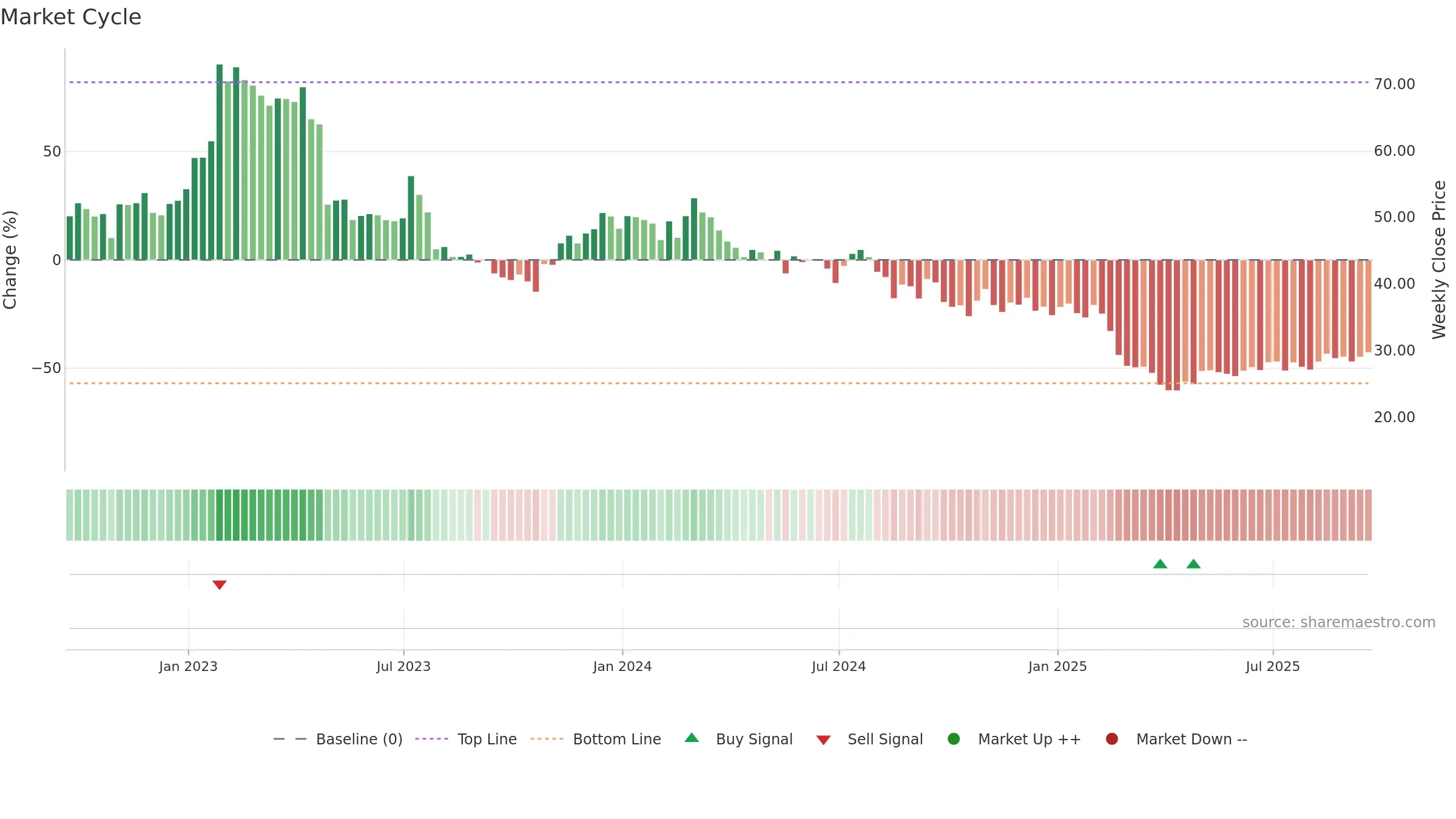Click the source: sharemaestro.com text
The image size is (1456, 819).
coord(1339,622)
